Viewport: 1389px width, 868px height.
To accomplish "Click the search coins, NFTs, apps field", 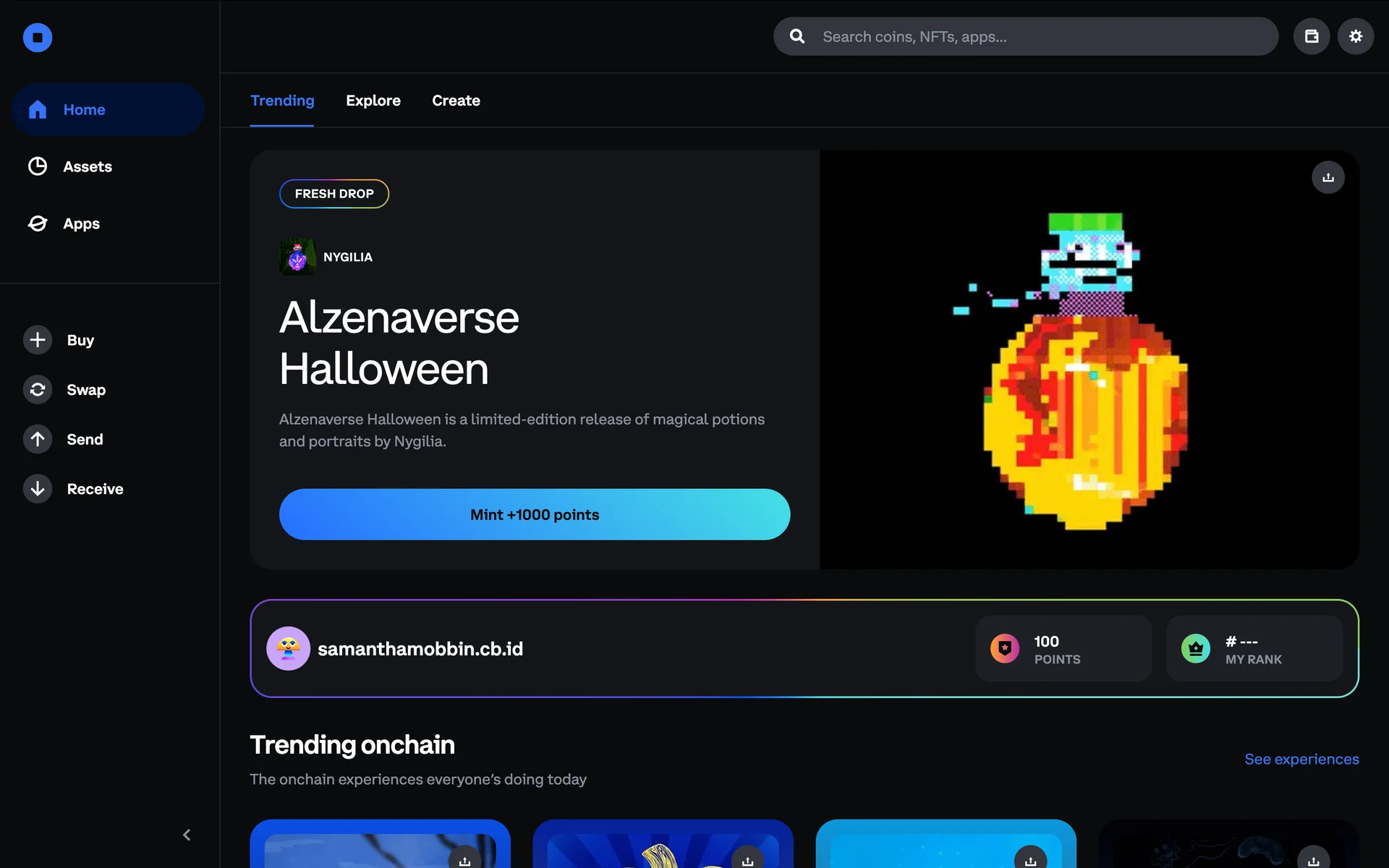I will (x=1042, y=37).
